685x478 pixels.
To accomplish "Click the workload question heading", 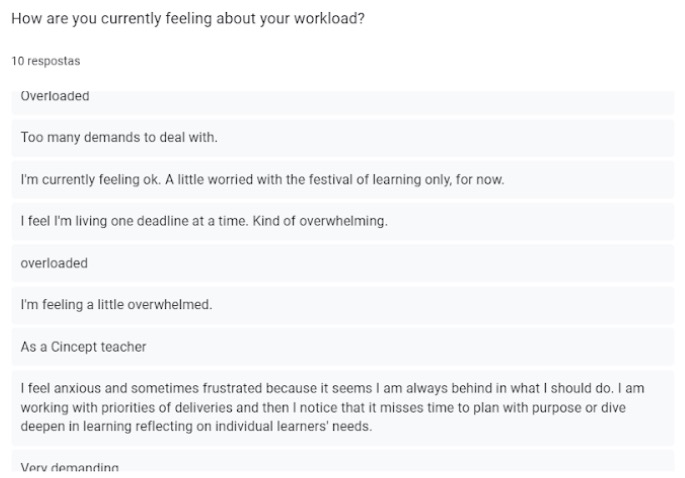I will 188,19.
